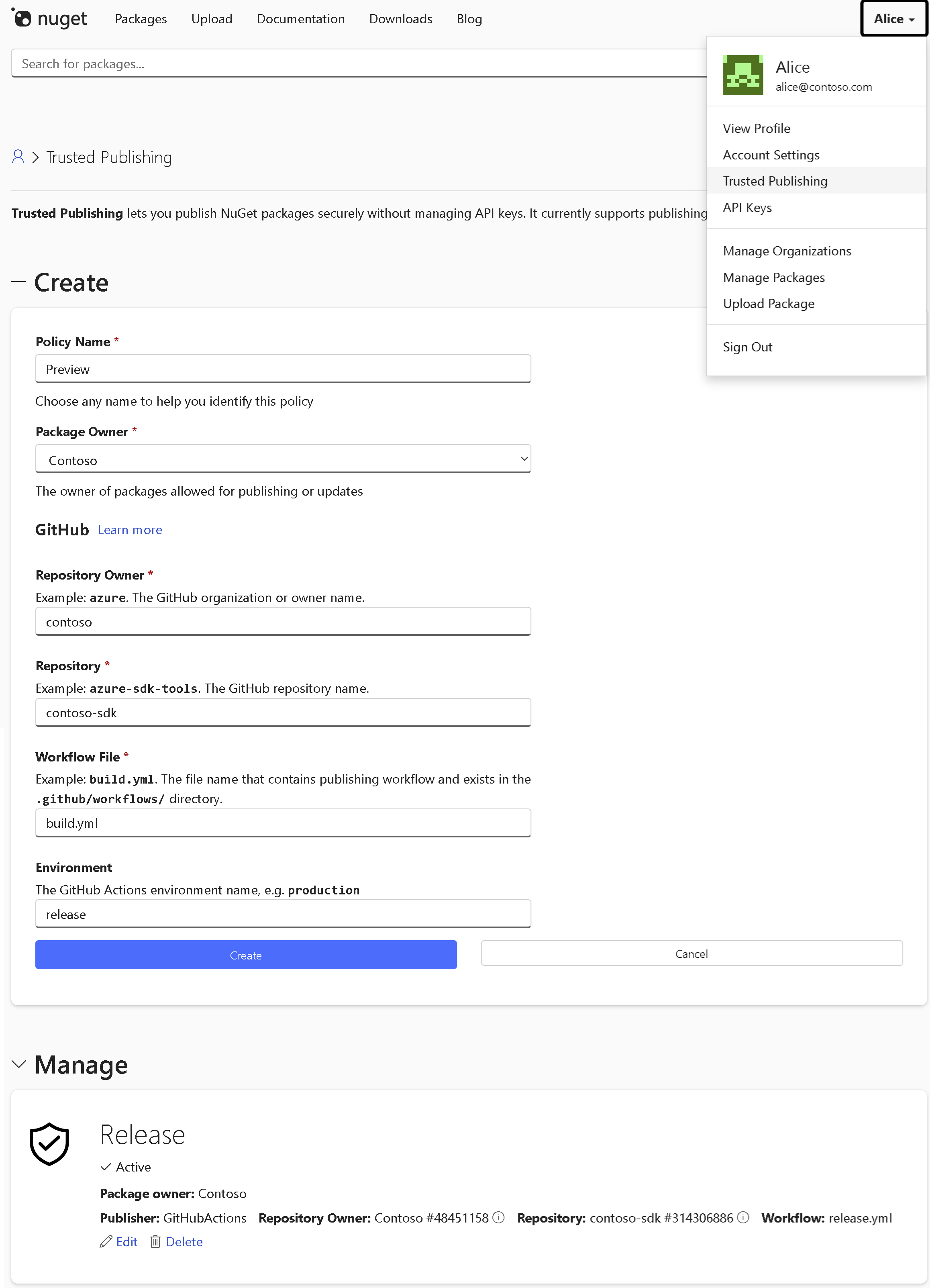Collapse the Manage section
930x1288 pixels.
coord(19,1065)
